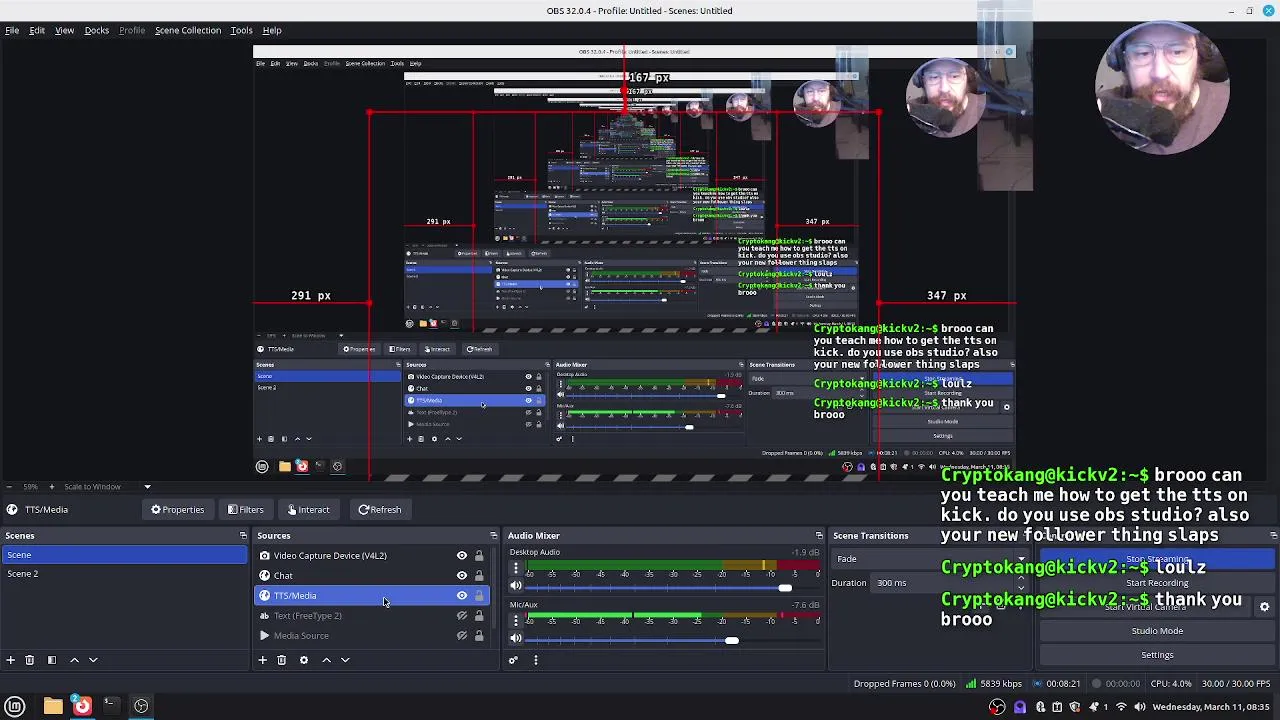Unlock the Video Capture Device source
This screenshot has width=1280, height=720.
pyautogui.click(x=479, y=556)
